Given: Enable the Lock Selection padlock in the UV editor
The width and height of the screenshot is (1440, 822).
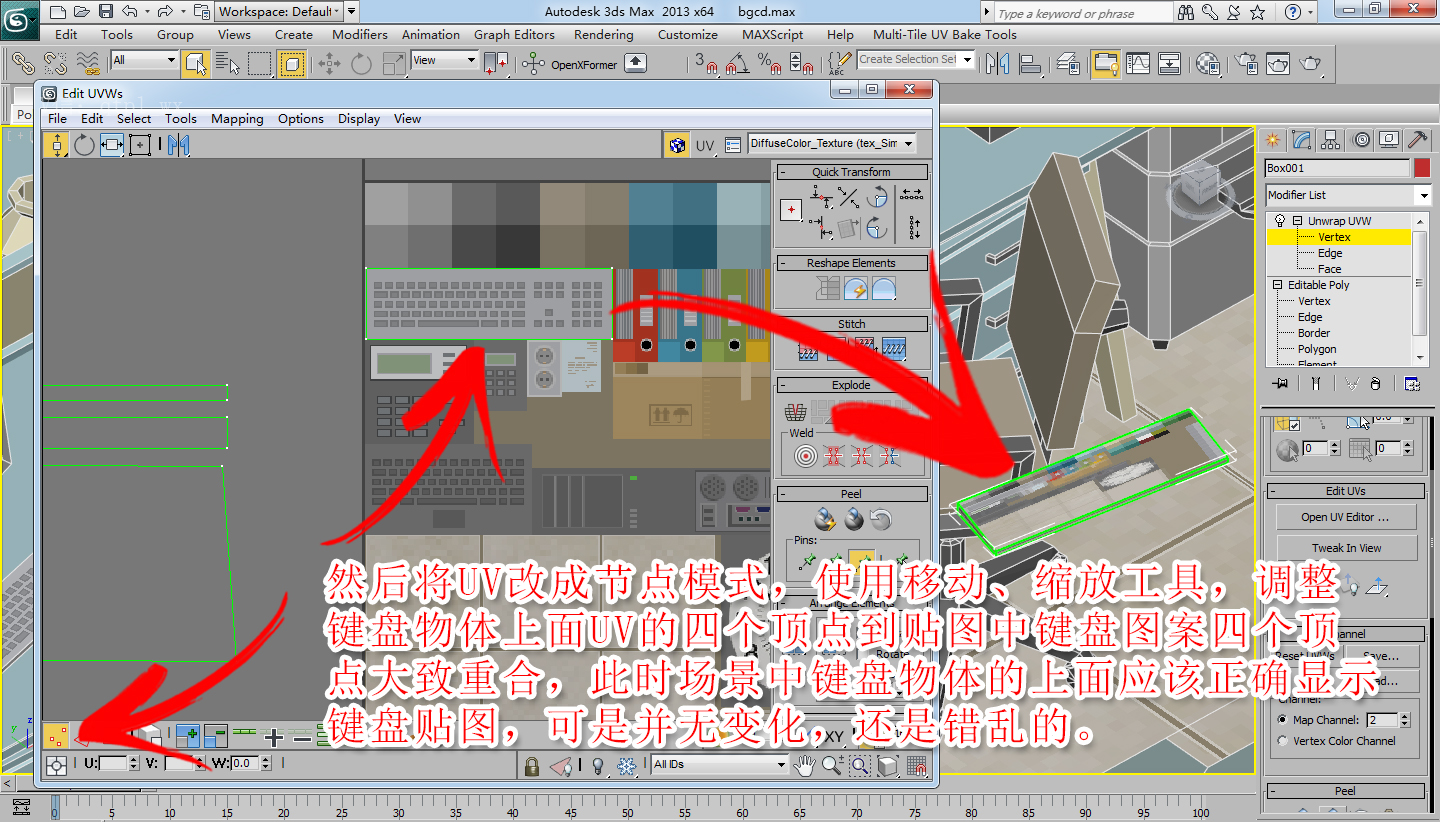Looking at the screenshot, I should coord(530,766).
